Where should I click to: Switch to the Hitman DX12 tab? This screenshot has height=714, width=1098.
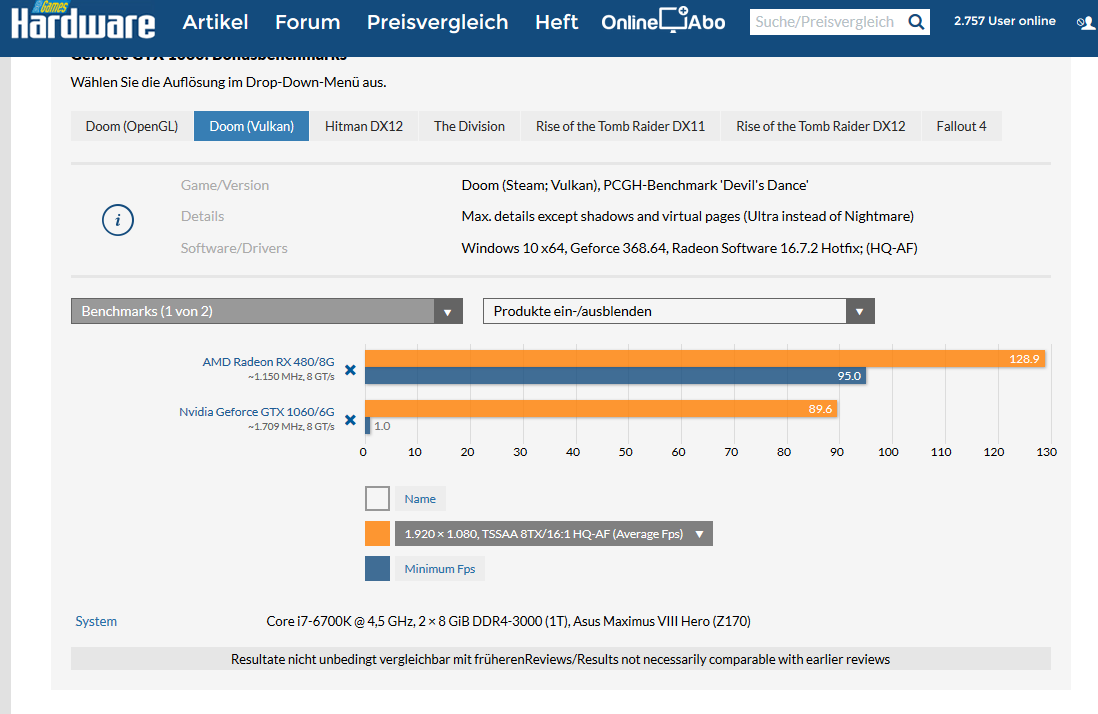coord(364,126)
